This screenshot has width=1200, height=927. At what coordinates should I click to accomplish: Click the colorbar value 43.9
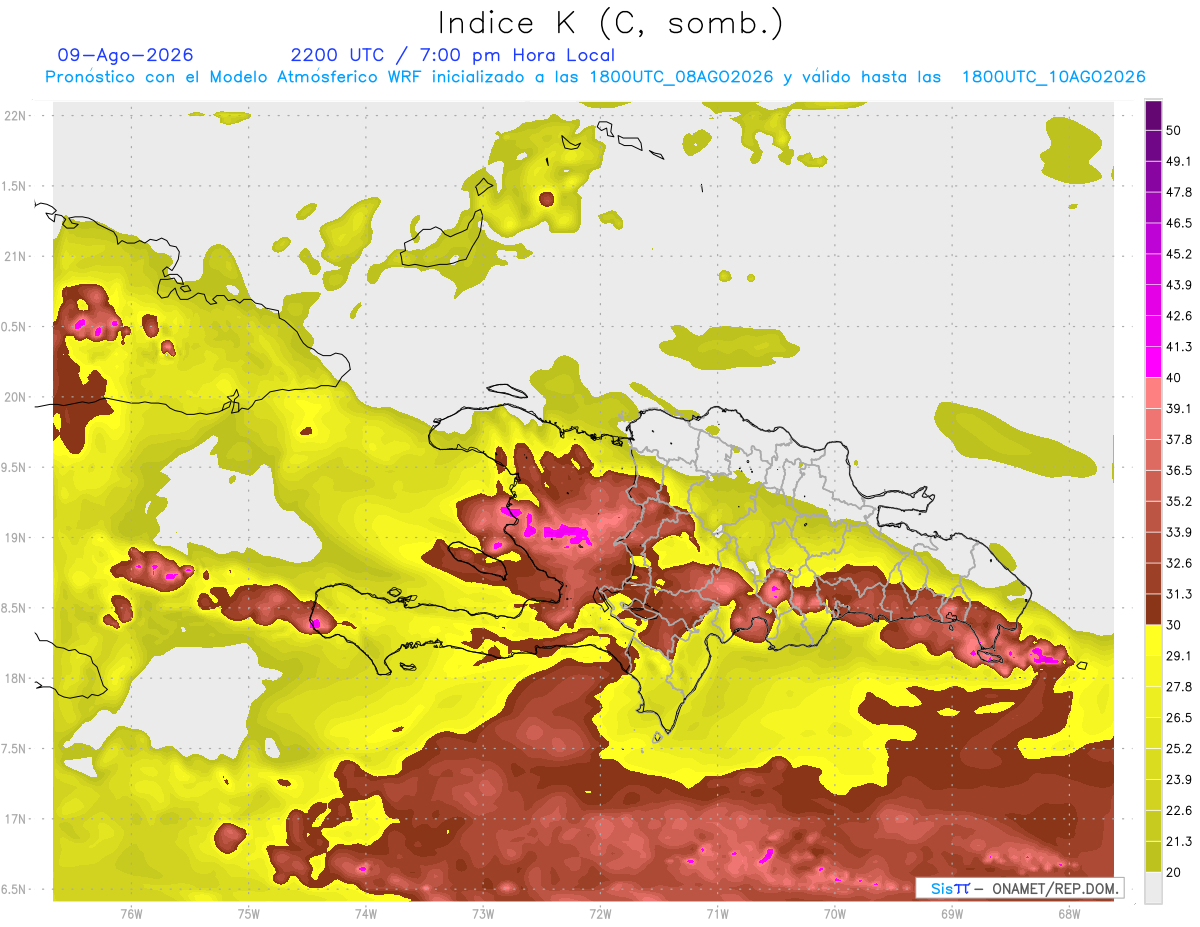tap(1179, 285)
